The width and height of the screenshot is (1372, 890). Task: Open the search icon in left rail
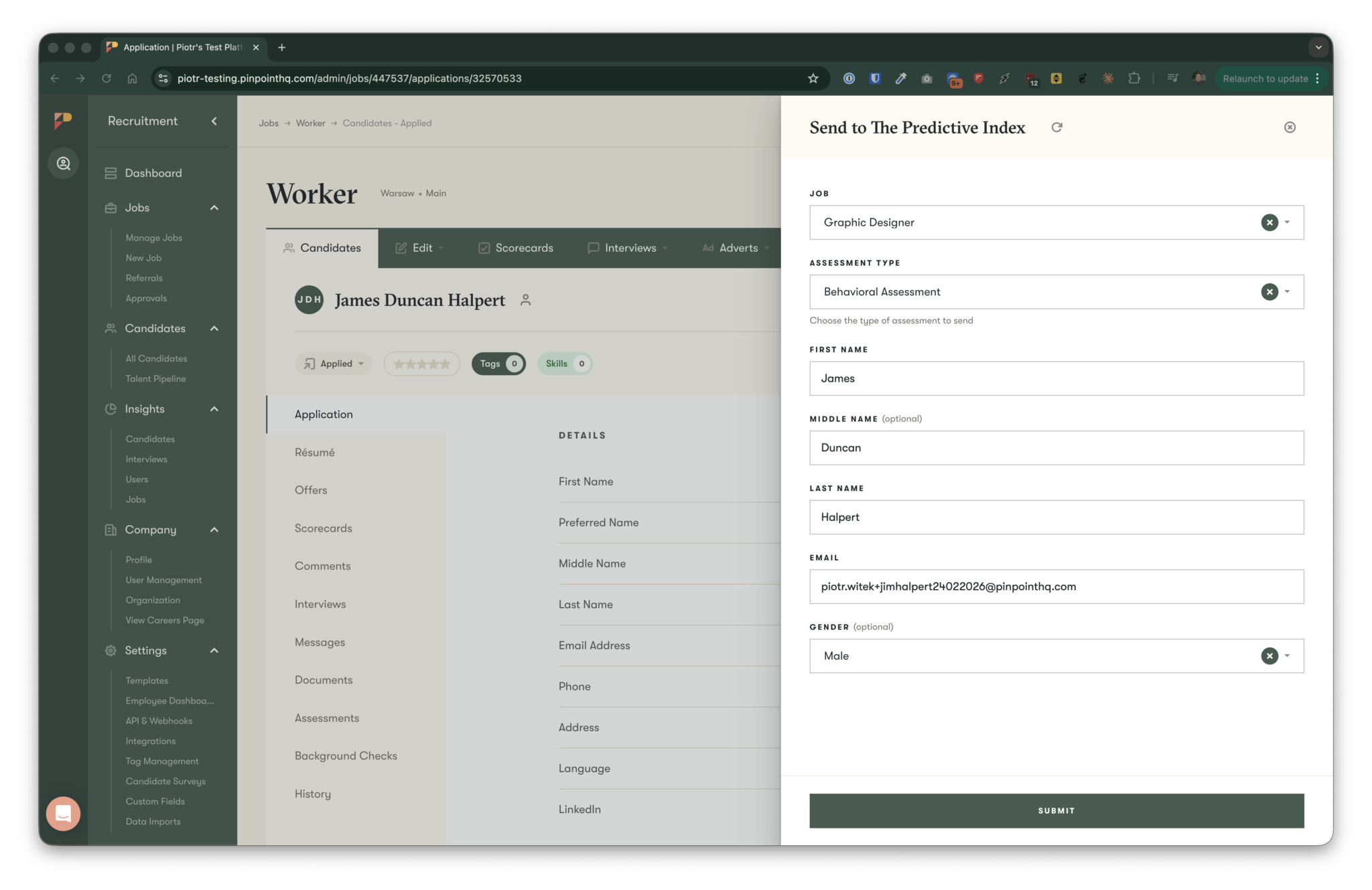tap(64, 163)
